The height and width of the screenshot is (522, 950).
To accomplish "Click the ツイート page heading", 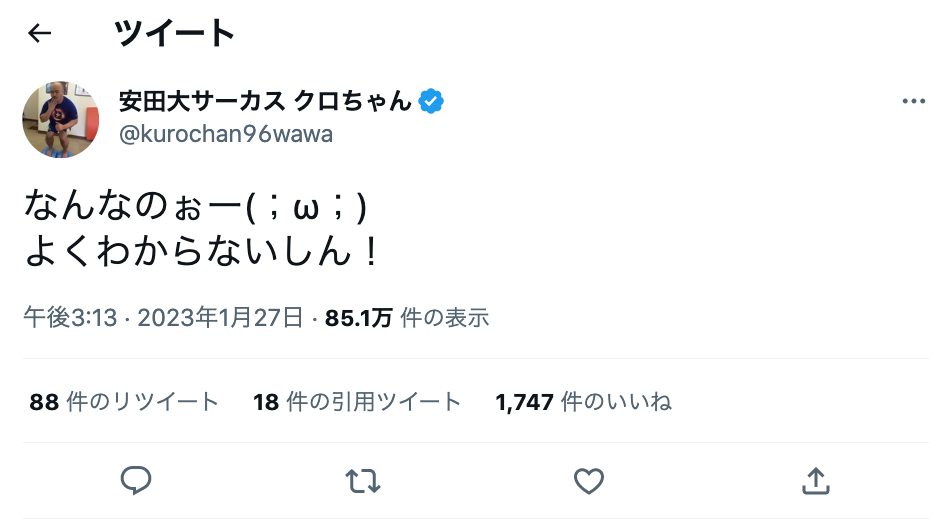I will pyautogui.click(x=175, y=34).
